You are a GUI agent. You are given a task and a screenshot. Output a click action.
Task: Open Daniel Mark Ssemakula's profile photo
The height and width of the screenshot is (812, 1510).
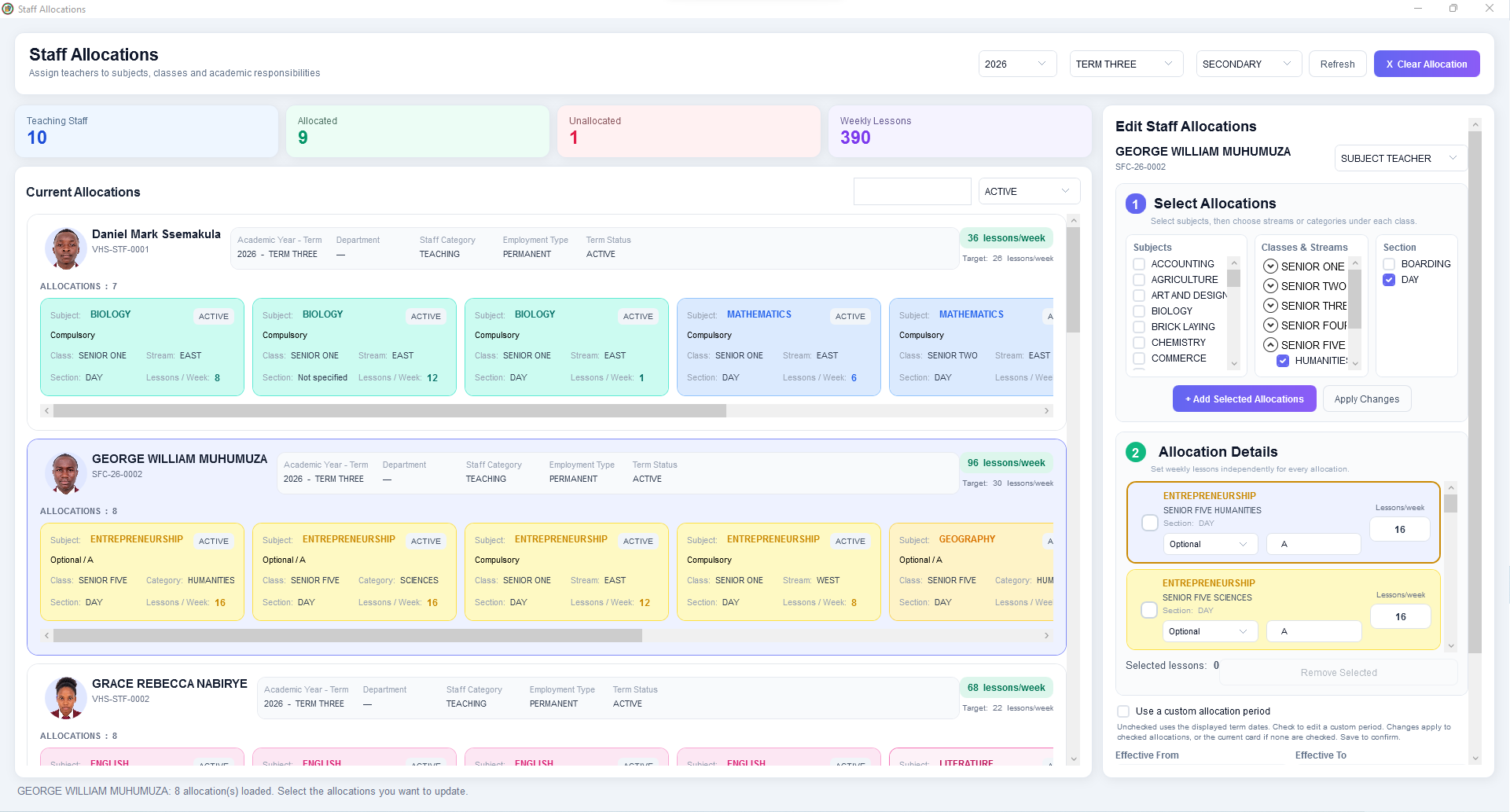coord(65,248)
